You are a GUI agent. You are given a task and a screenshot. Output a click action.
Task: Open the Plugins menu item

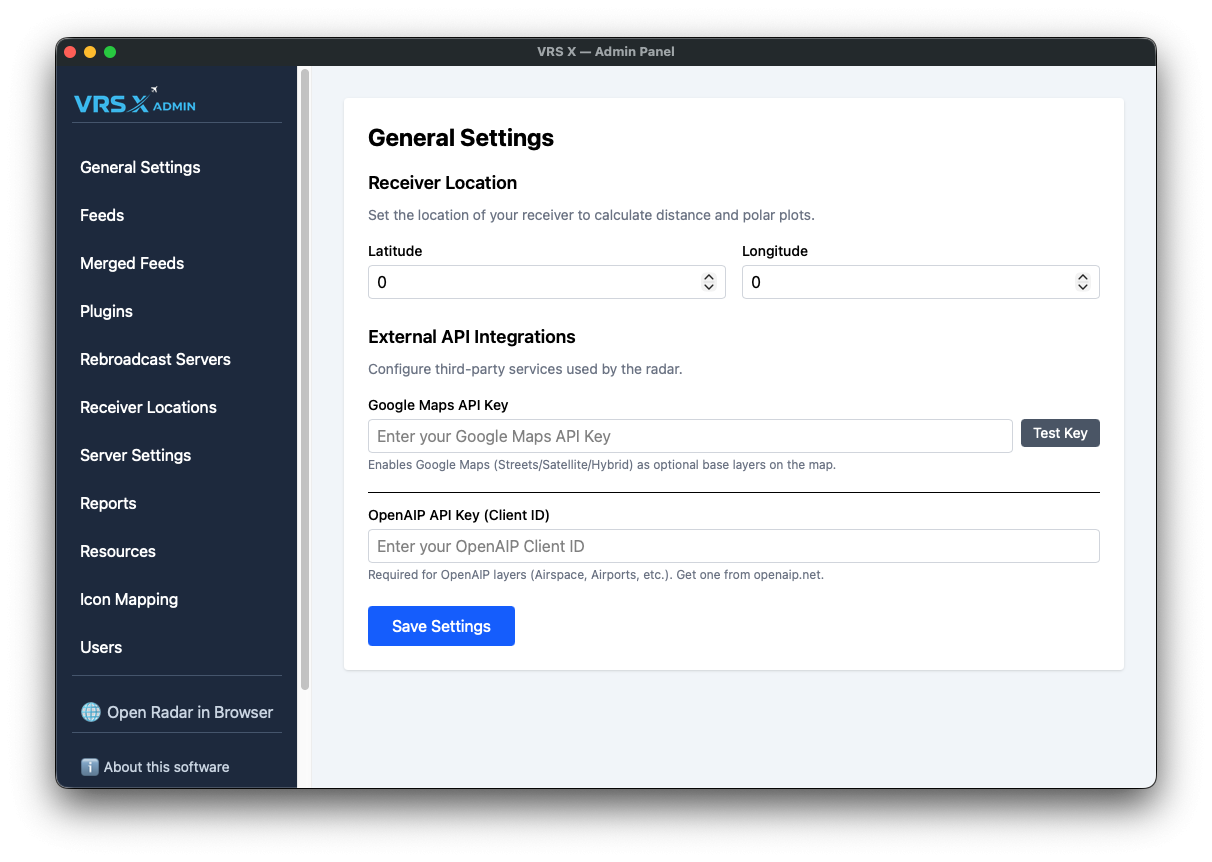click(x=106, y=311)
